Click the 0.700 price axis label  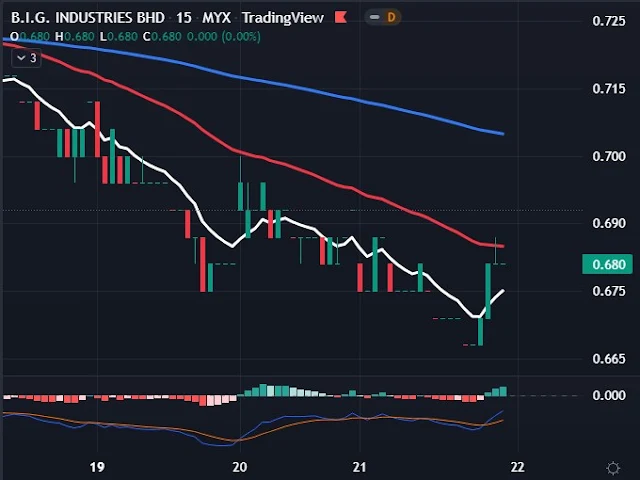click(x=609, y=156)
